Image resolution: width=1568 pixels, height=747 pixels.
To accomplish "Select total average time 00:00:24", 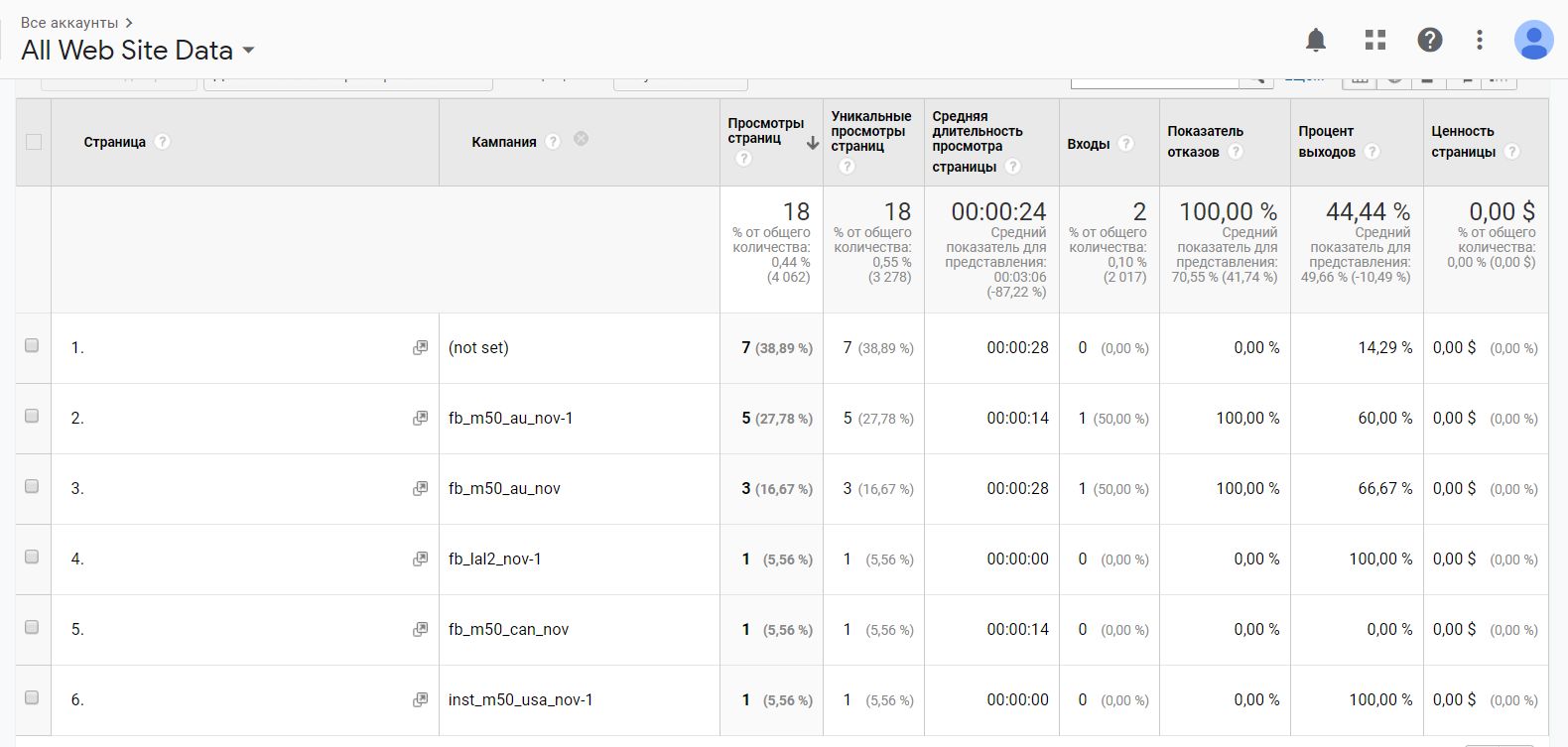I will tap(998, 211).
